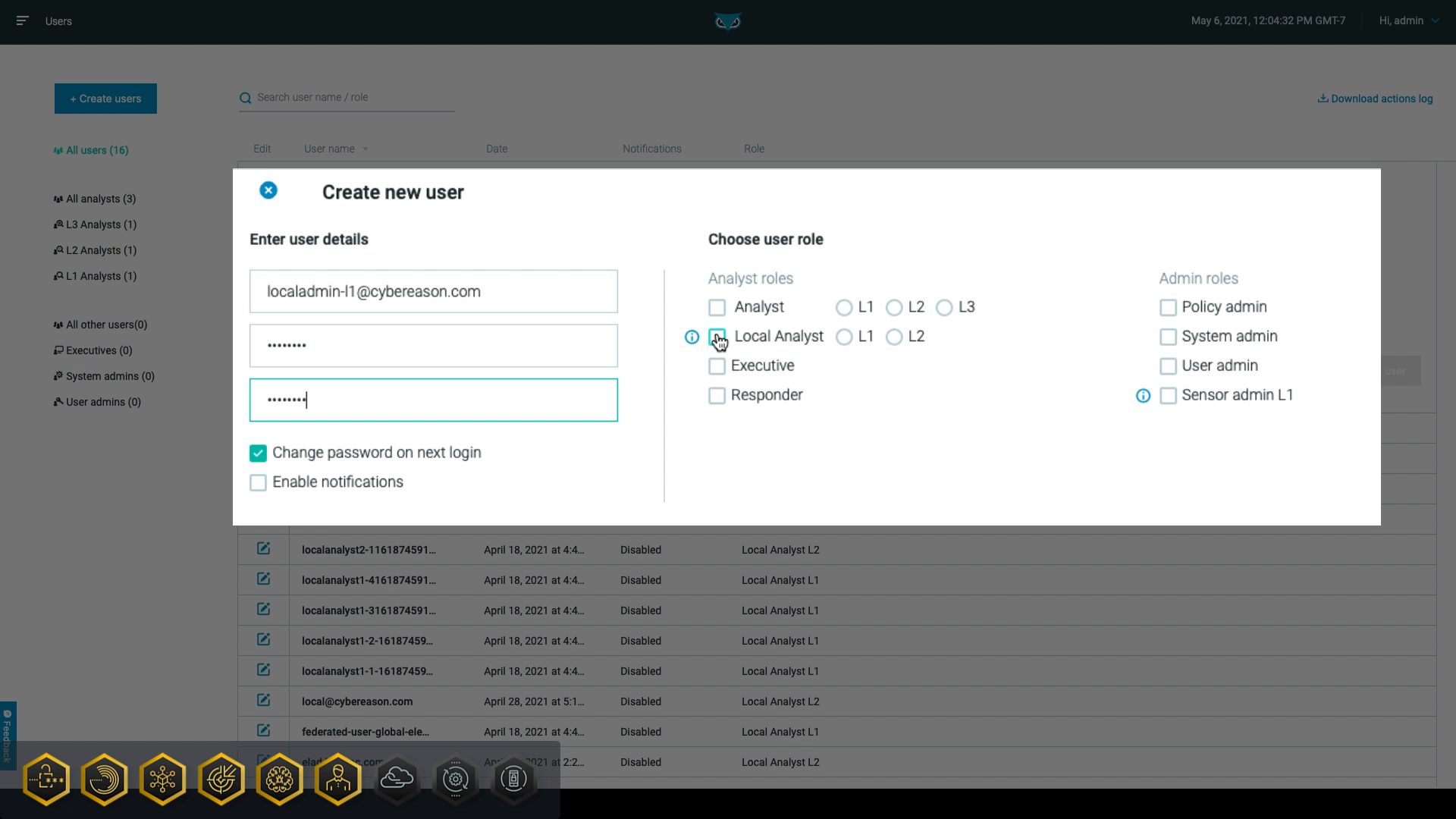Switch to the All other users sidebar item
Screen dimensions: 1456x819
pyautogui.click(x=100, y=325)
